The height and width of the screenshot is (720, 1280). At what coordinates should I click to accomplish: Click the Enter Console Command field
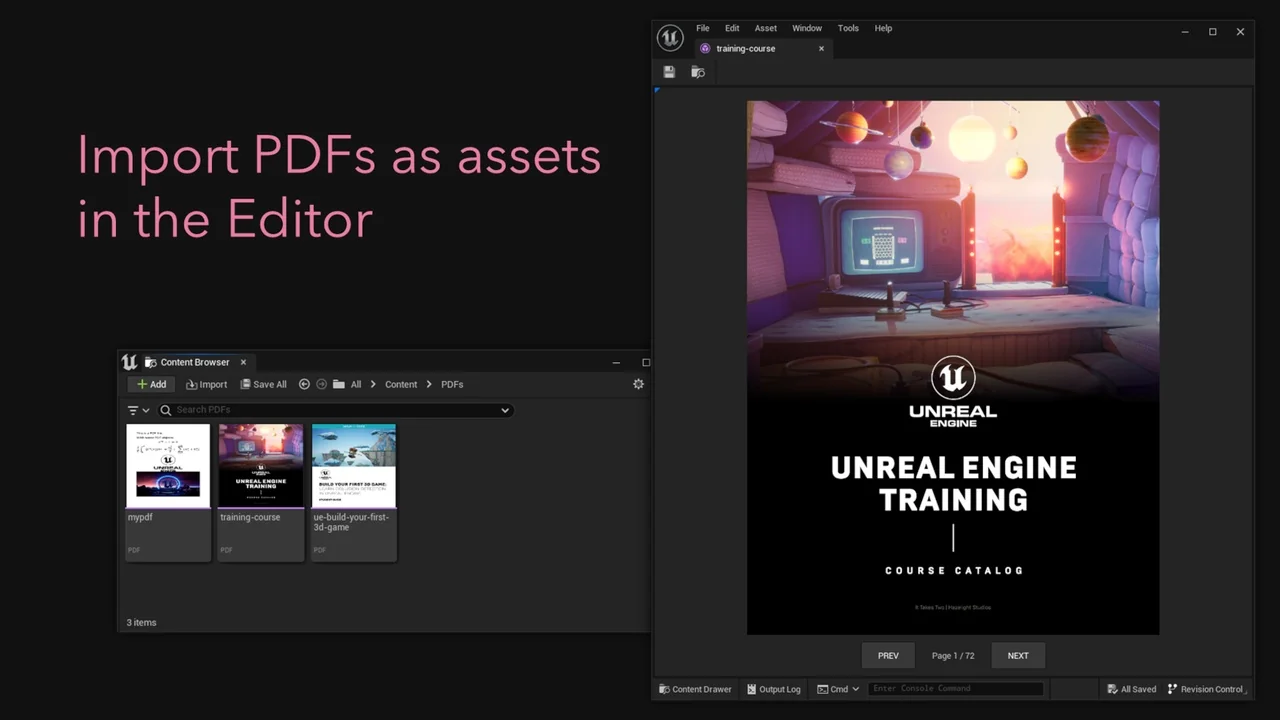point(955,689)
